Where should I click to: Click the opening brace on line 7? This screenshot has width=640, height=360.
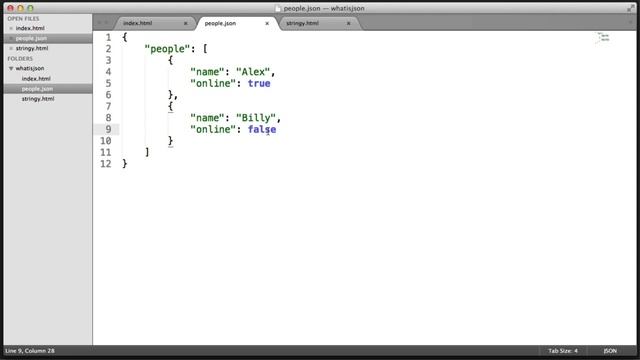pos(170,107)
